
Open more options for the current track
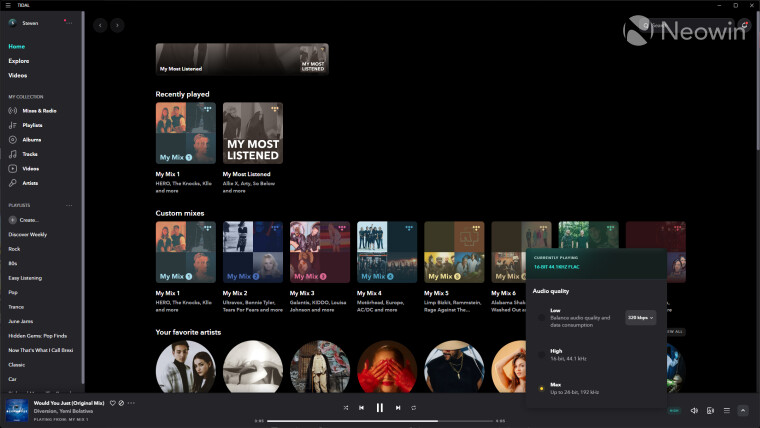131,403
